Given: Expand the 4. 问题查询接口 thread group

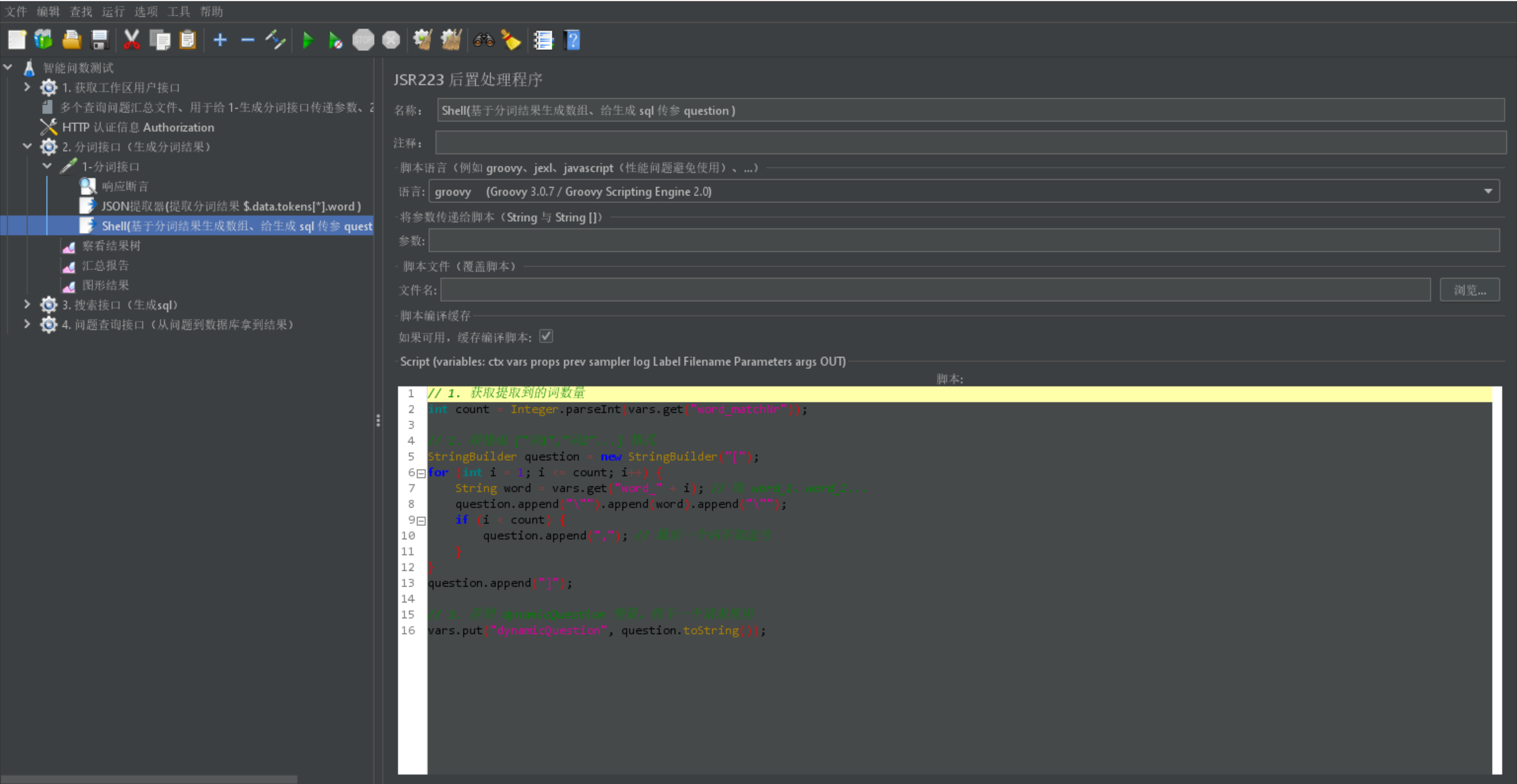Looking at the screenshot, I should [x=27, y=324].
